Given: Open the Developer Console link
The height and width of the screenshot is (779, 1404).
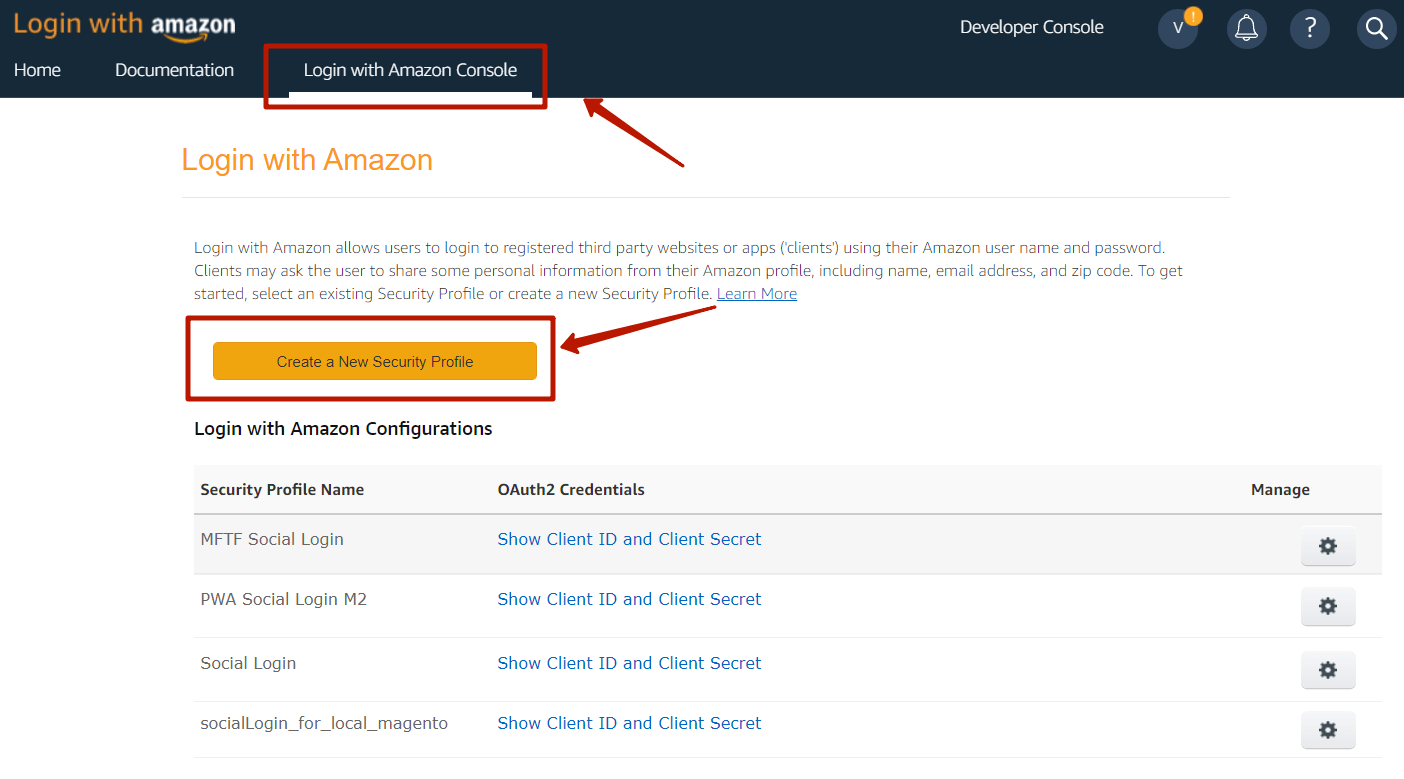Looking at the screenshot, I should 1032,27.
